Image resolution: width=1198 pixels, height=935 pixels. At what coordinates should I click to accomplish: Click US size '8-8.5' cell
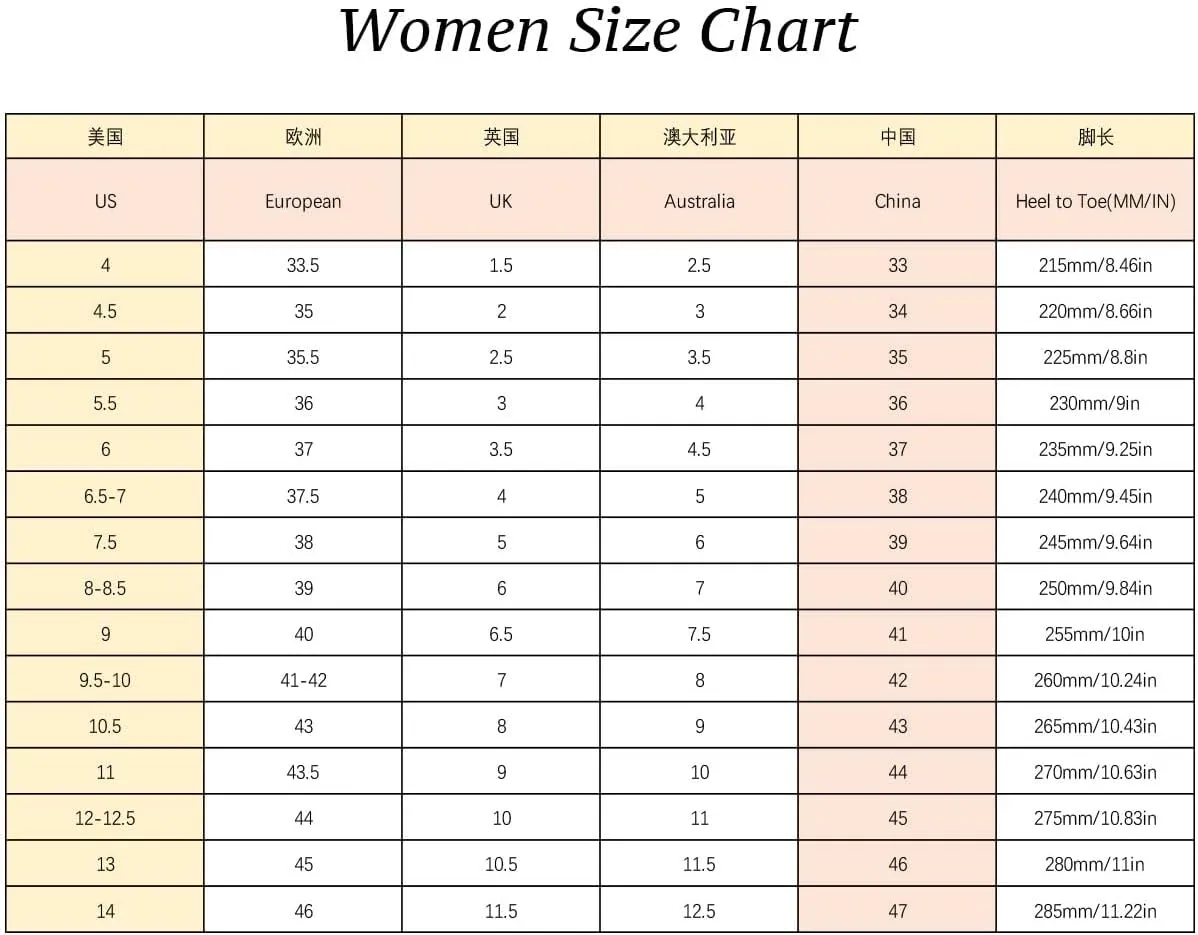tap(105, 588)
